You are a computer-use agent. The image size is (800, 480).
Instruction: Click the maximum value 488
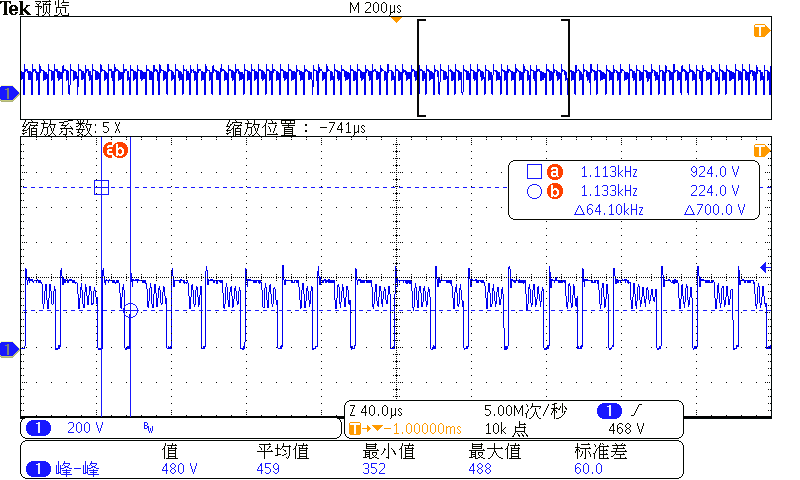tap(480, 469)
